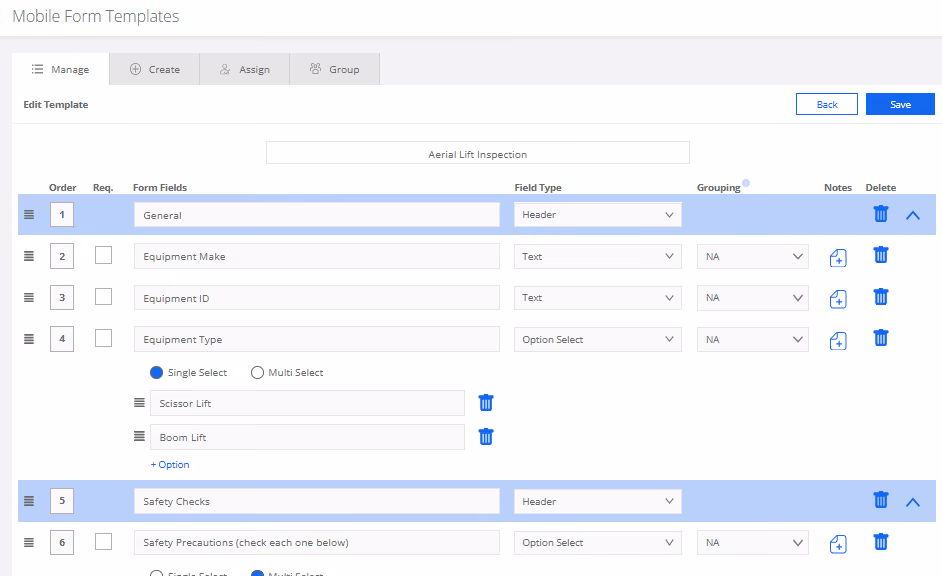Switch to the Group tab
The height and width of the screenshot is (576, 942).
(x=335, y=69)
